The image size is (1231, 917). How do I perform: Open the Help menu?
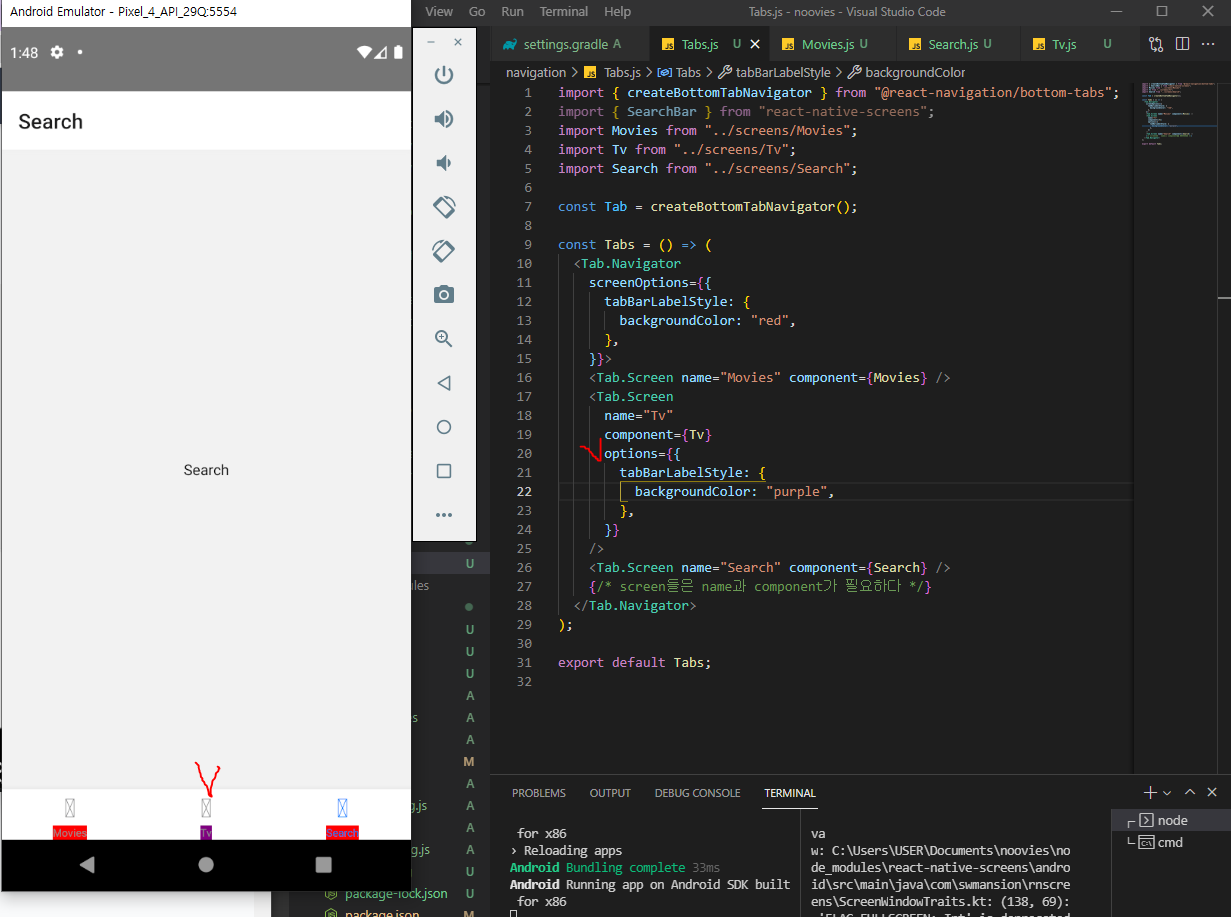(x=618, y=11)
